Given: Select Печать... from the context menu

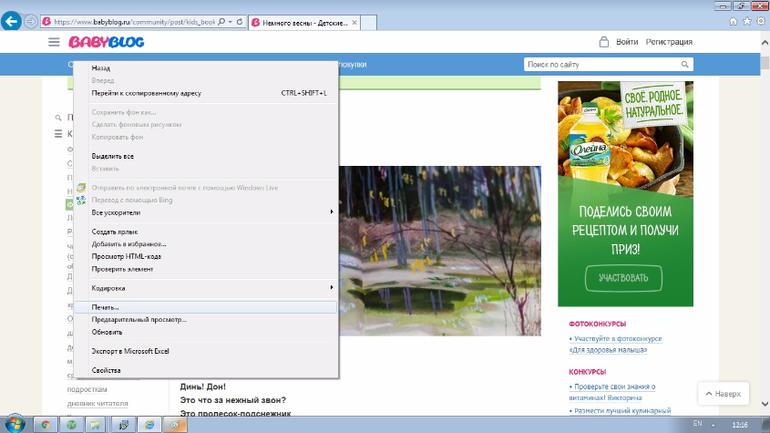Looking at the screenshot, I should [x=106, y=307].
